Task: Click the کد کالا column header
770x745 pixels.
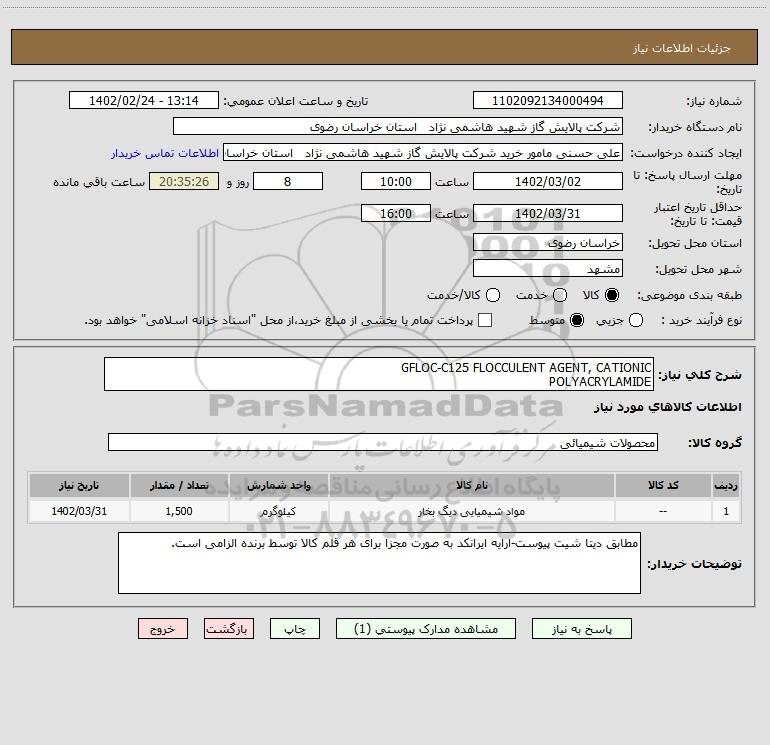Action: [663, 485]
